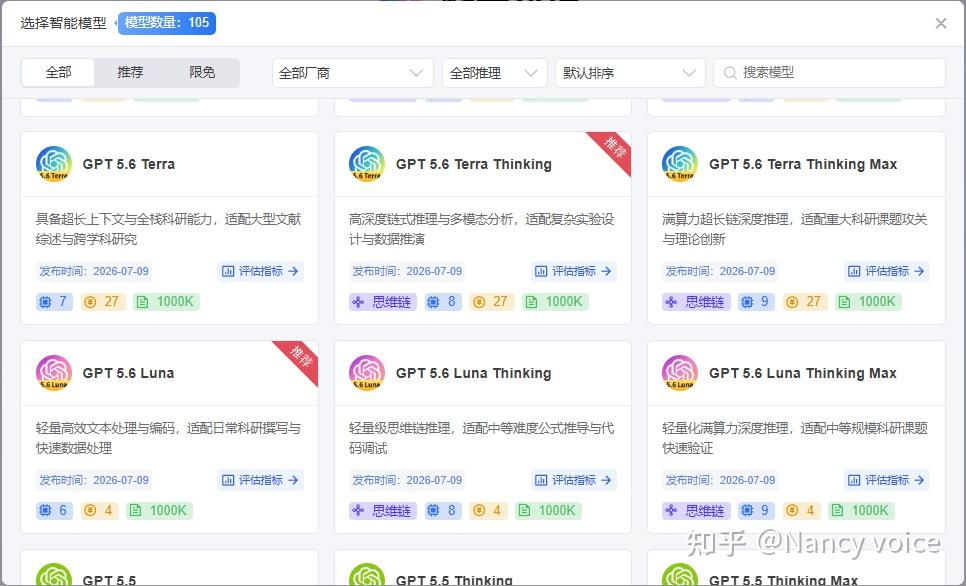The width and height of the screenshot is (966, 586).
Task: Click the GPT 5.6 Luna Thinking Max logo
Action: pyautogui.click(x=680, y=373)
